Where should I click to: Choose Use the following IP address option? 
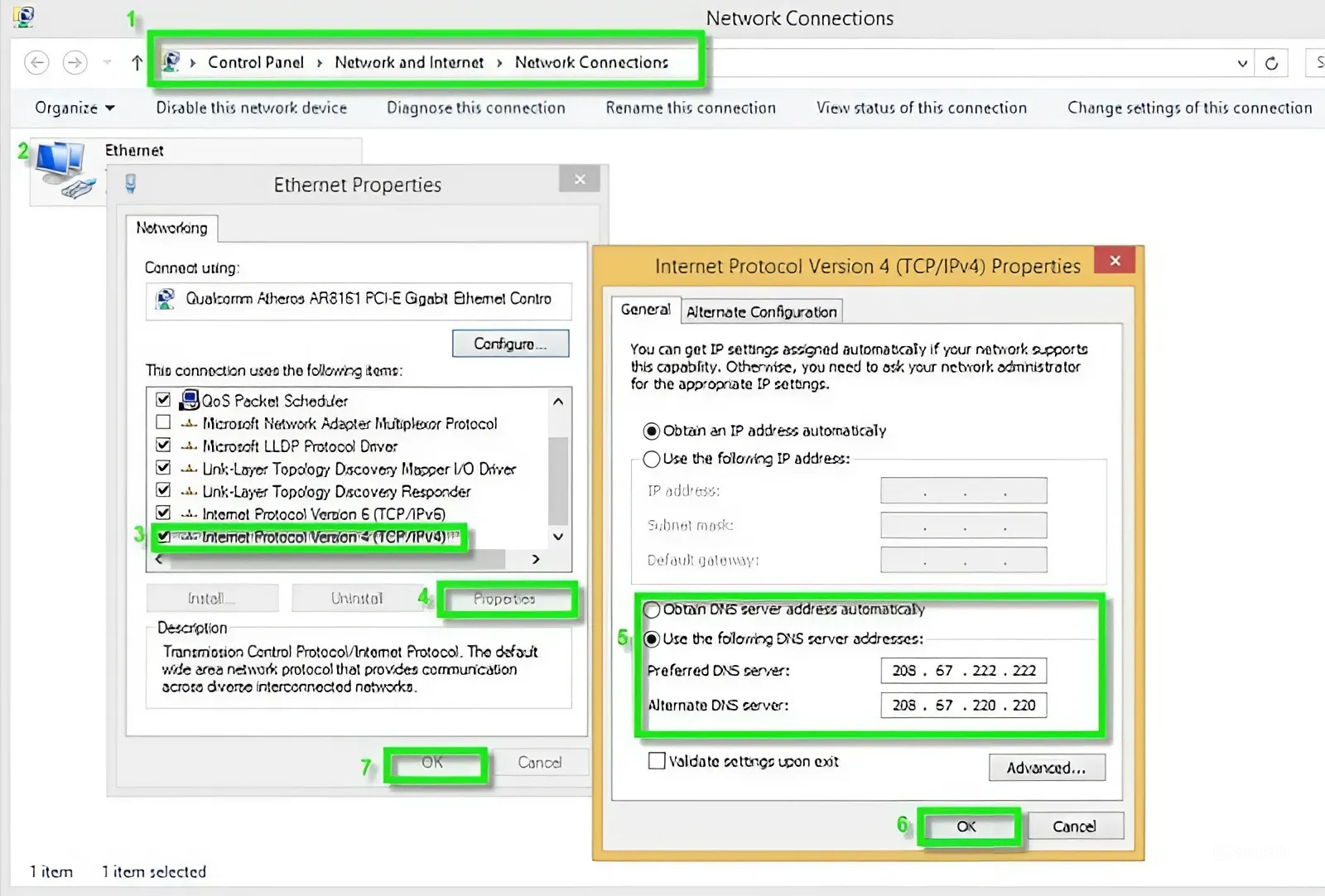click(652, 459)
